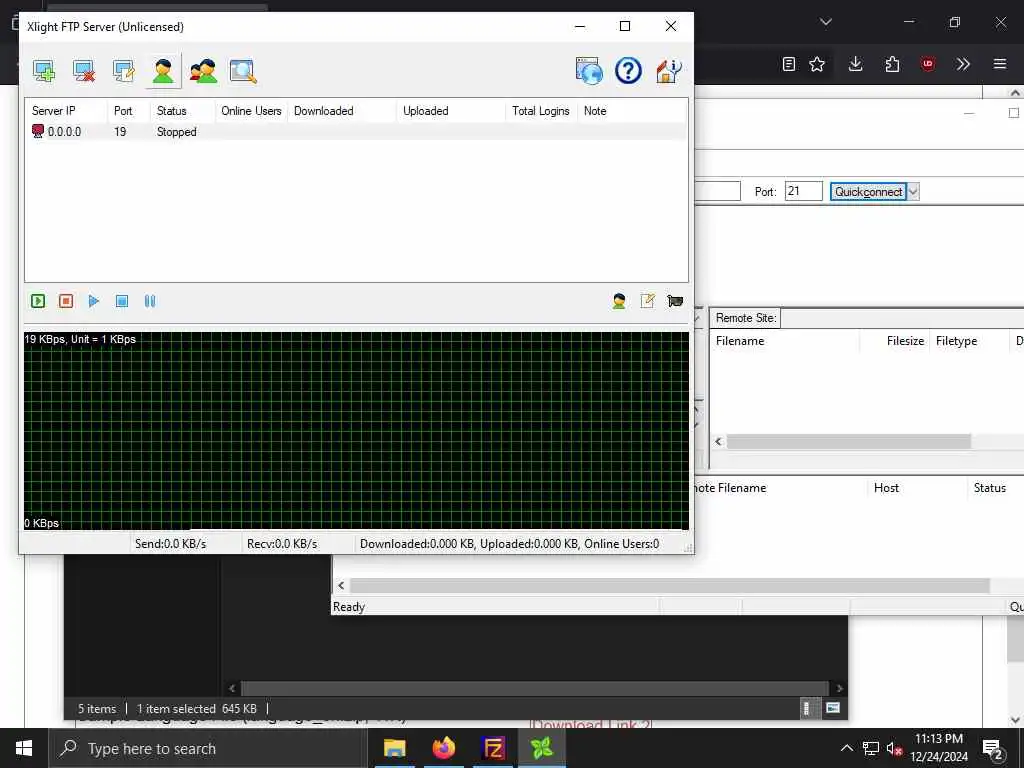Click the New Virtual Server icon

pyautogui.click(x=44, y=71)
